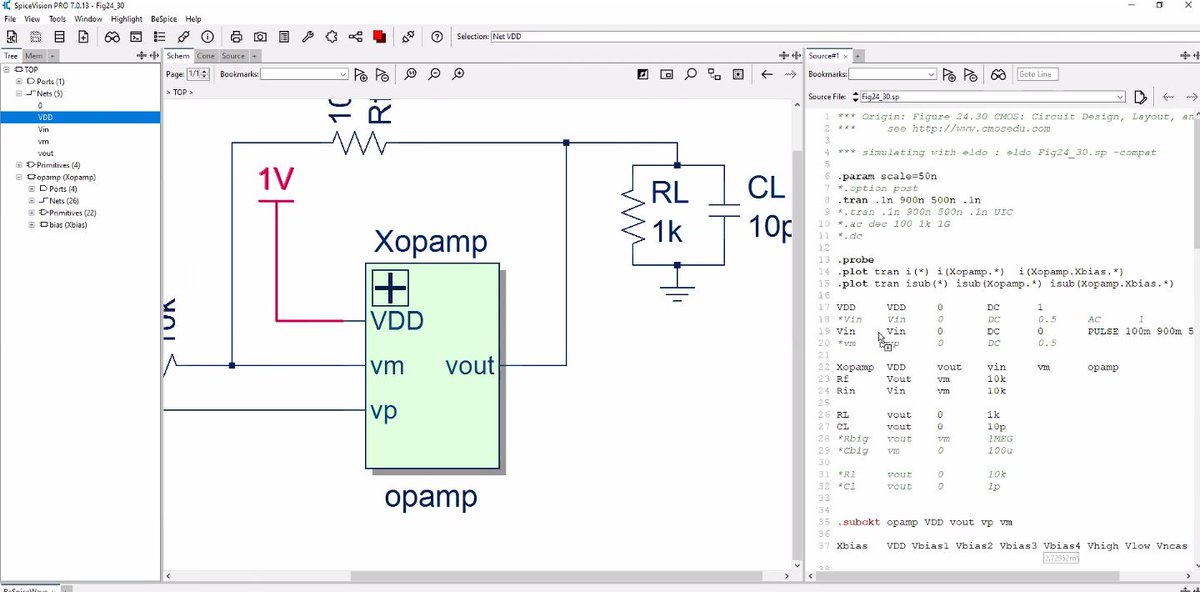Click the share/connectivity nodes icon
Image resolution: width=1200 pixels, height=592 pixels.
[x=356, y=36]
